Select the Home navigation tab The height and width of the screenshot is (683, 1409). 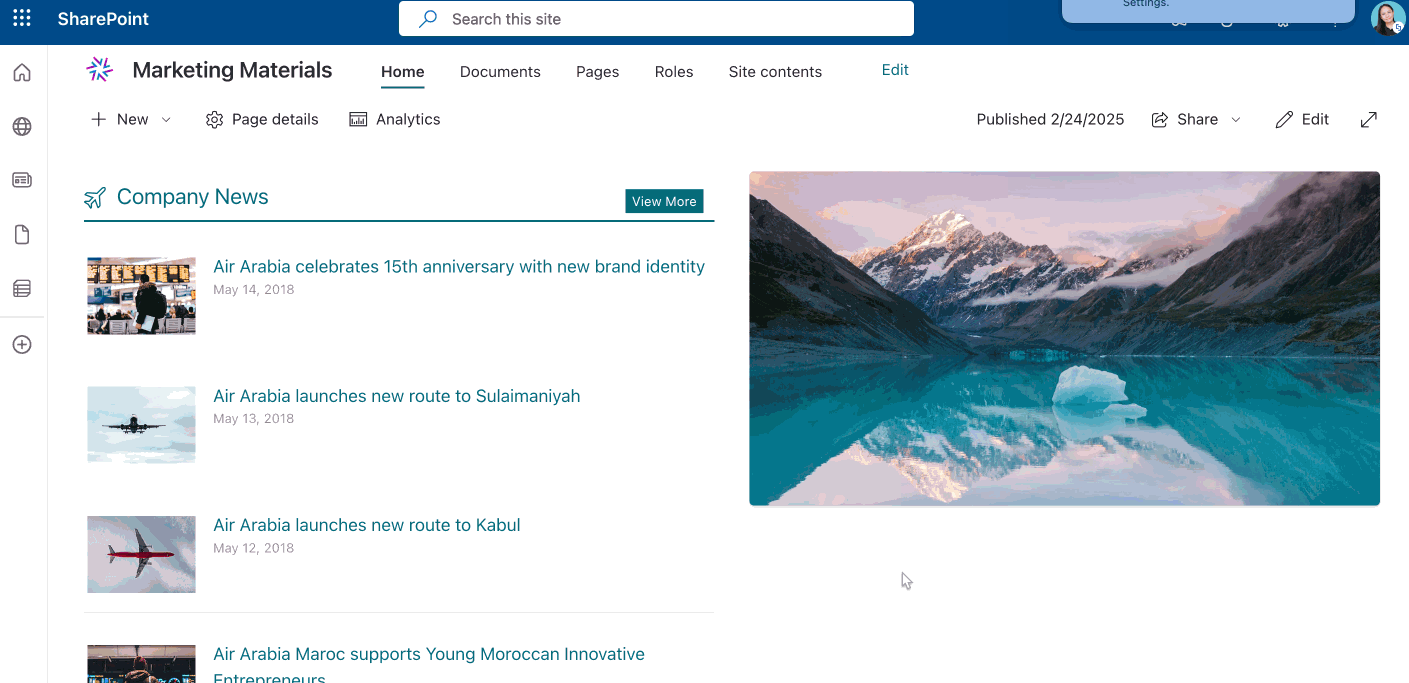(x=403, y=72)
